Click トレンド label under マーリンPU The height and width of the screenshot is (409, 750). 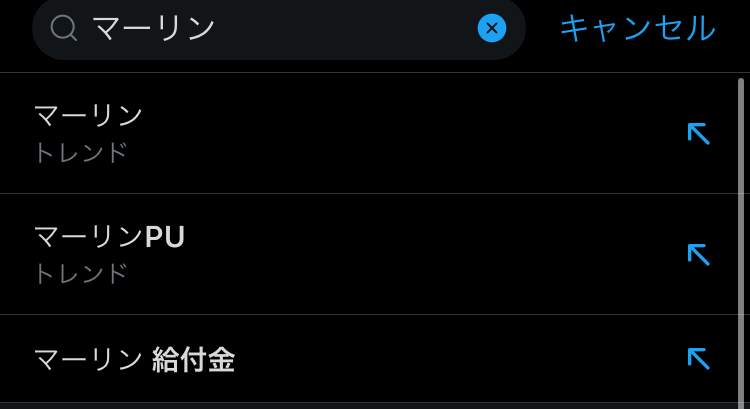81,274
